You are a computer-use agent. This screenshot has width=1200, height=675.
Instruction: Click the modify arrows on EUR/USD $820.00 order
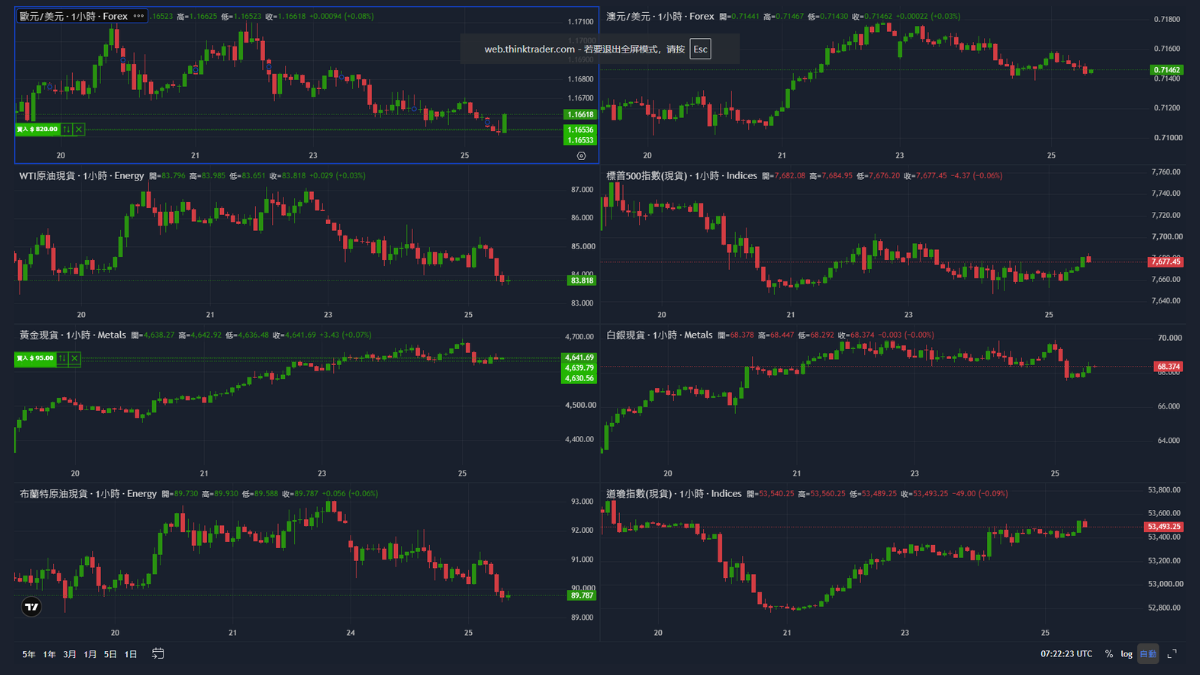coord(67,129)
